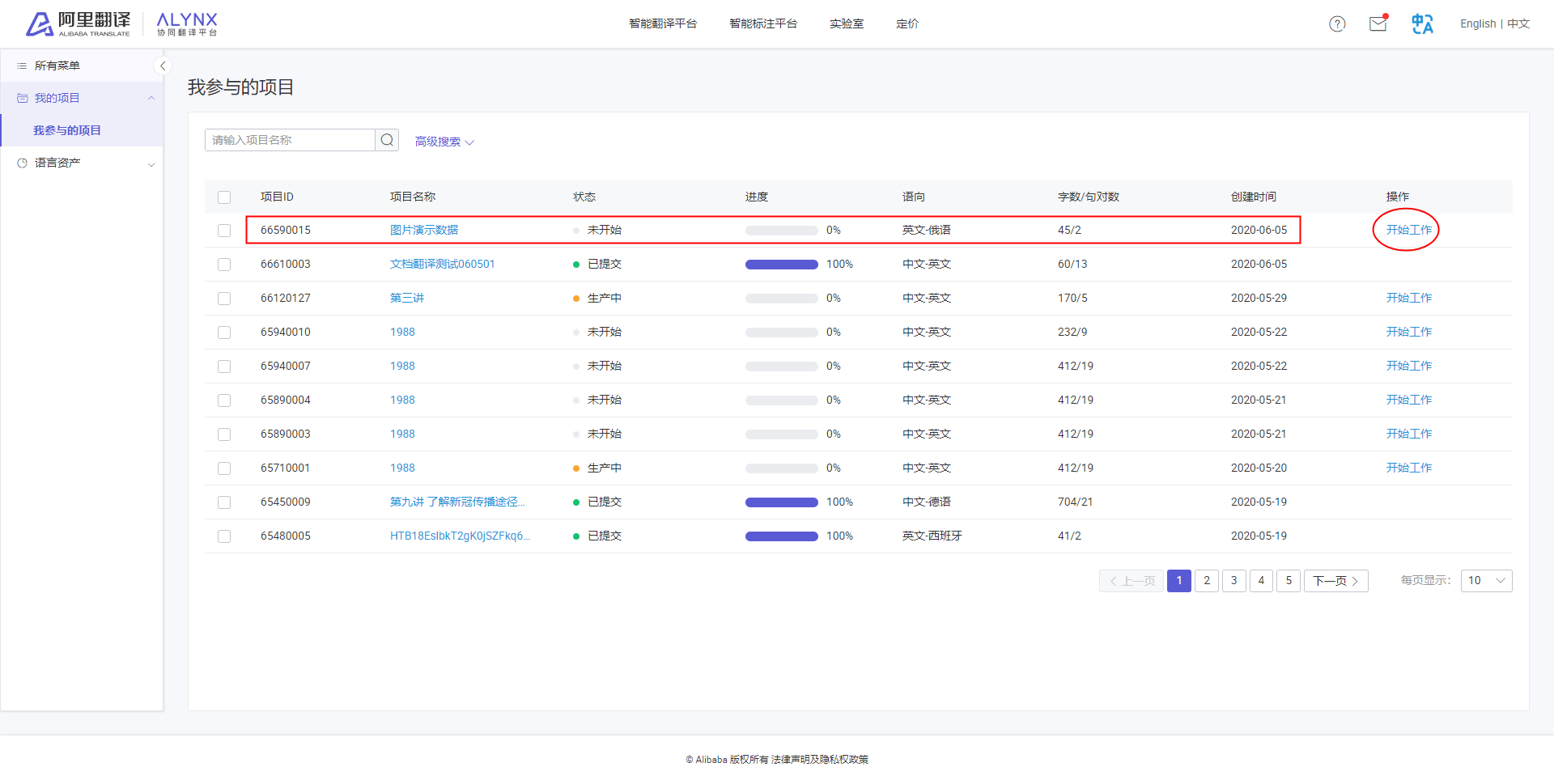This screenshot has height=784, width=1554.
Task: Open the per-page display dropdown showing 10
Action: point(1486,581)
